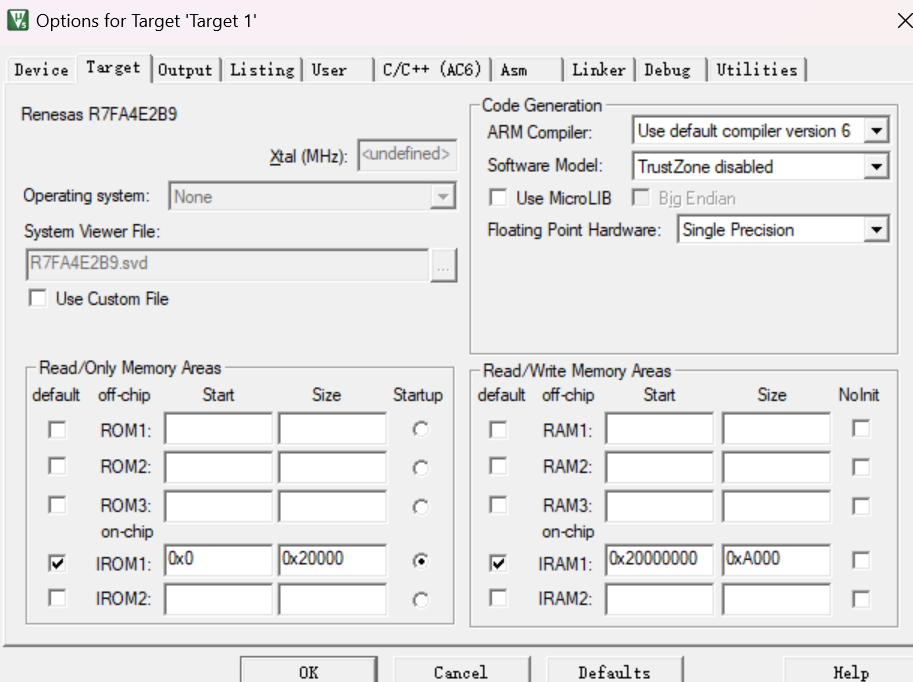913x682 pixels.
Task: Select the IROM2 Startup radio button
Action: (420, 600)
